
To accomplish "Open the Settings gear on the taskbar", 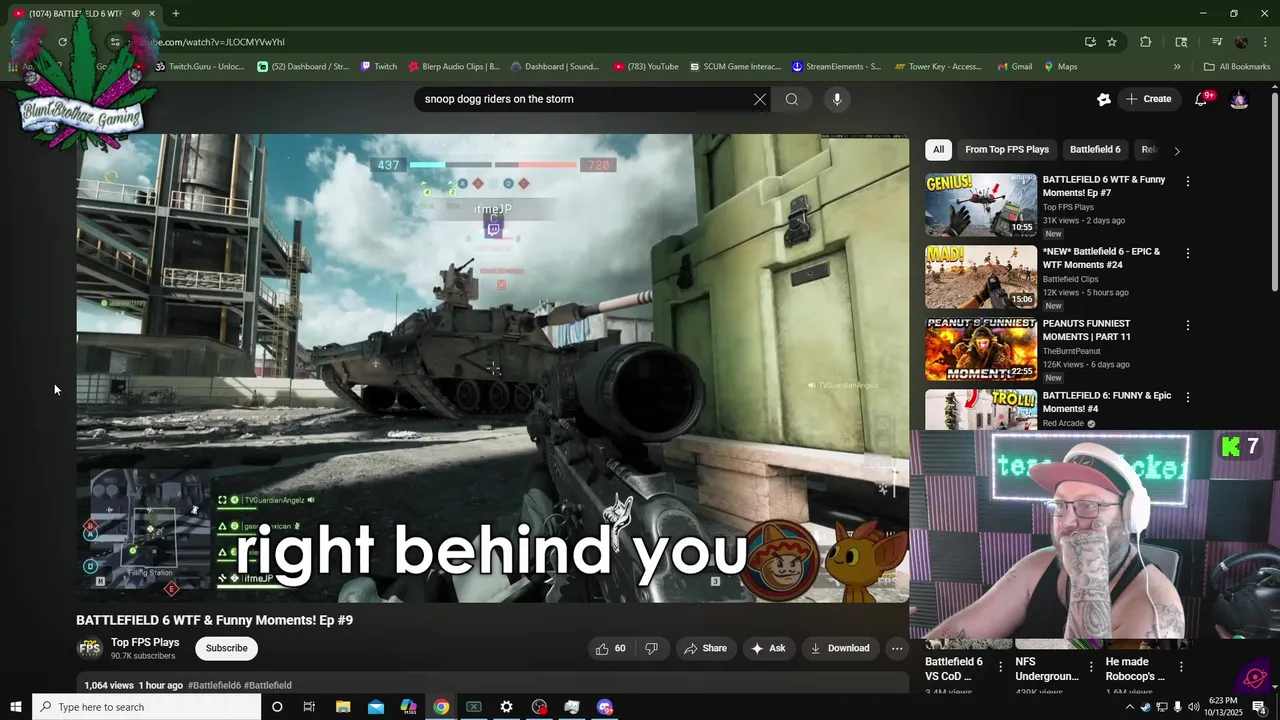I will (x=507, y=707).
